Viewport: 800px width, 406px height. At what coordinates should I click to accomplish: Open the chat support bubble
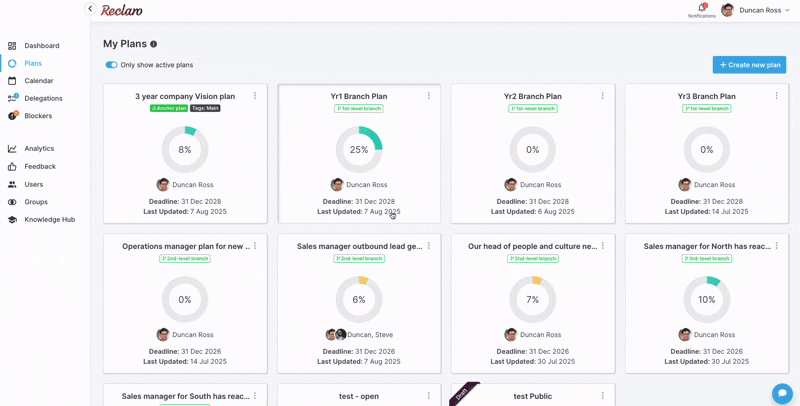coord(782,393)
